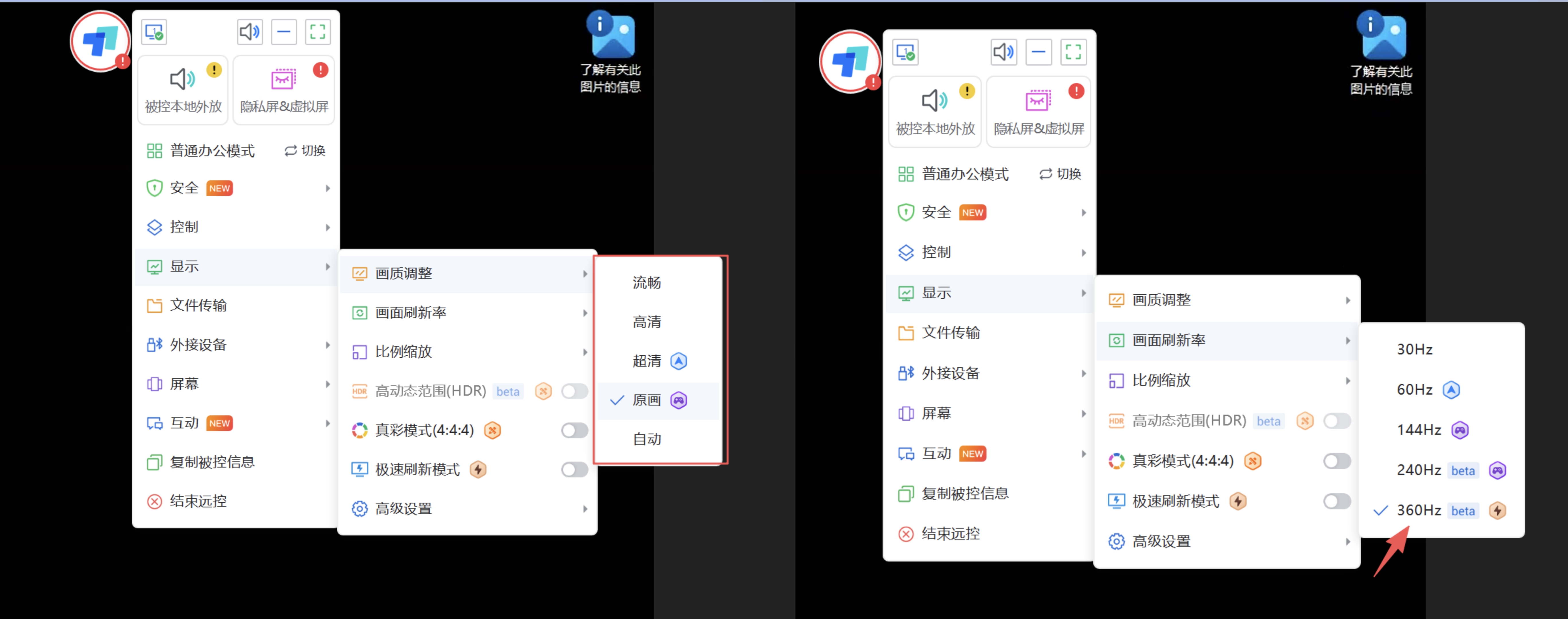Viewport: 1568px width, 619px height.
Task: Select the 60Hz refresh rate
Action: pos(1441,390)
